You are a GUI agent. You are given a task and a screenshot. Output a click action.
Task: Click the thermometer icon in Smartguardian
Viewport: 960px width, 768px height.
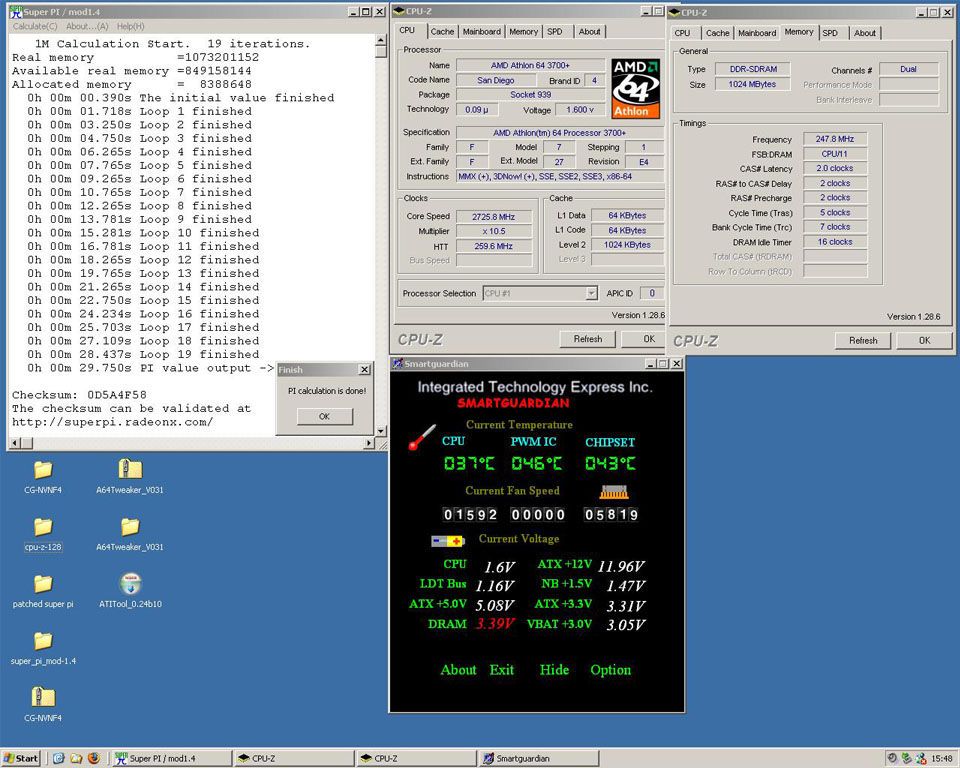tap(421, 438)
